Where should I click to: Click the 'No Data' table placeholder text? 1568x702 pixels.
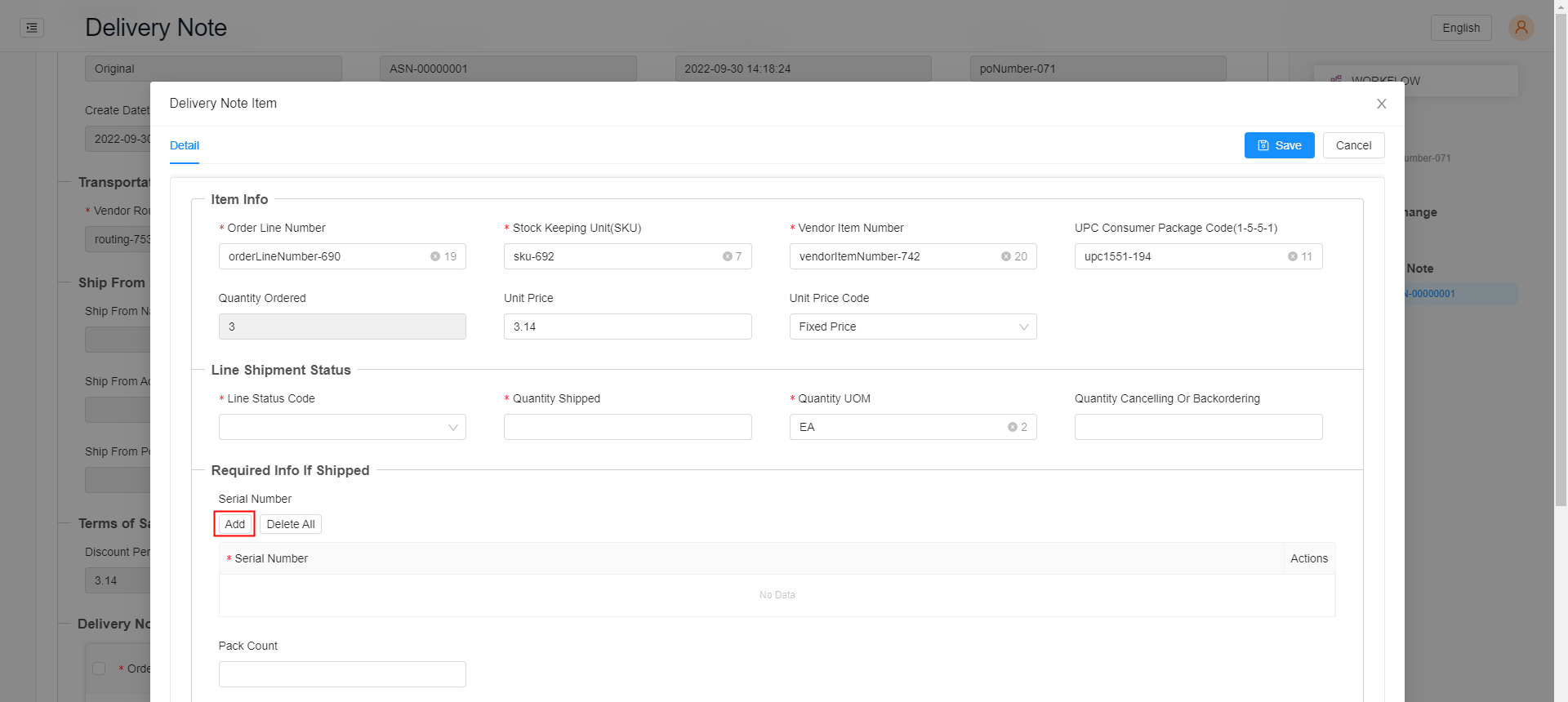point(777,595)
